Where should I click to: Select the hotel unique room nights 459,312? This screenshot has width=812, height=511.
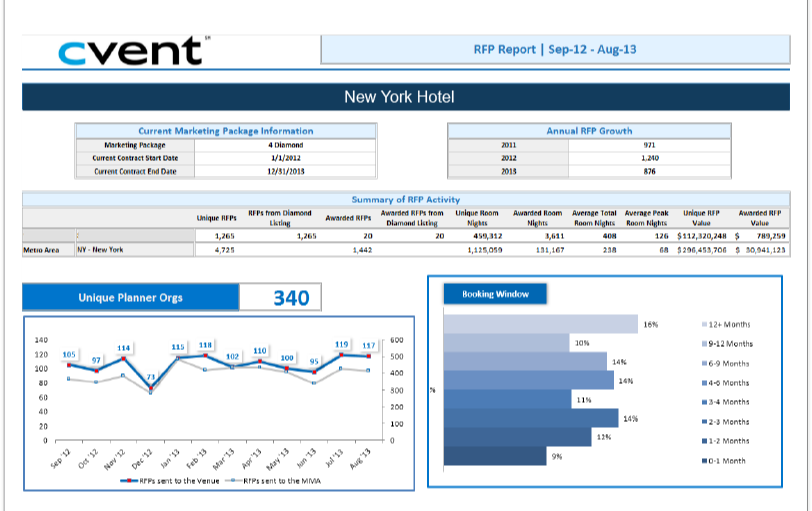coord(487,236)
